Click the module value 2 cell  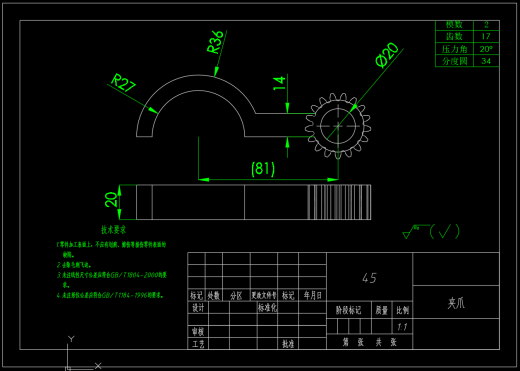click(486, 25)
